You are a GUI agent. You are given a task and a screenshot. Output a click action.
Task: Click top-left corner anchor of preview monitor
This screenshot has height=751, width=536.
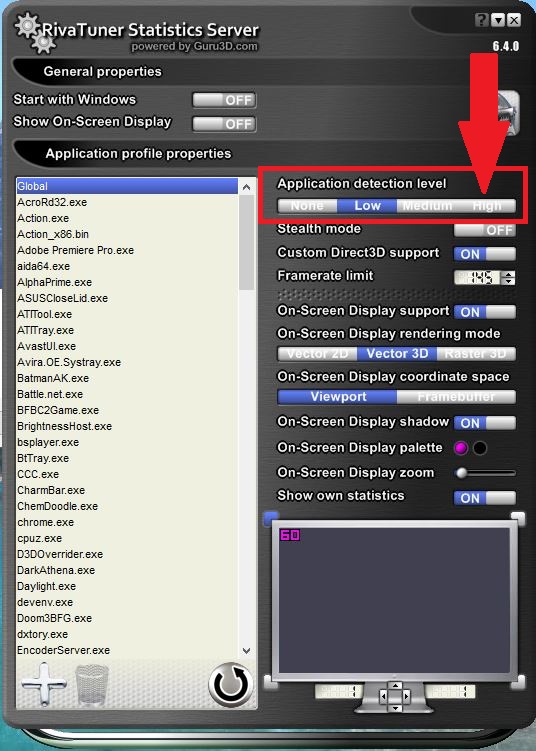(x=271, y=517)
